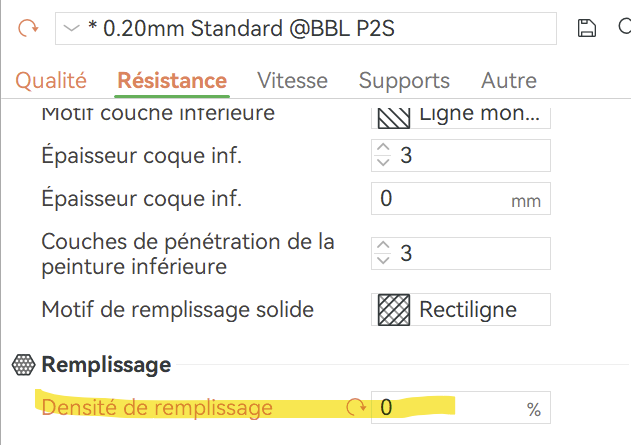Click the save preset floppy icon
The height and width of the screenshot is (445, 631).
[x=587, y=28]
